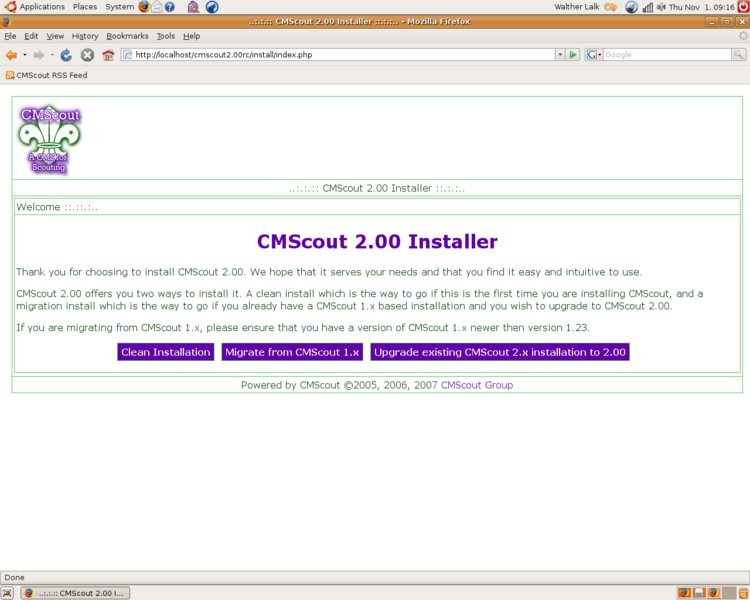Open the browser home page
Image resolution: width=750 pixels, height=600 pixels.
(x=108, y=55)
